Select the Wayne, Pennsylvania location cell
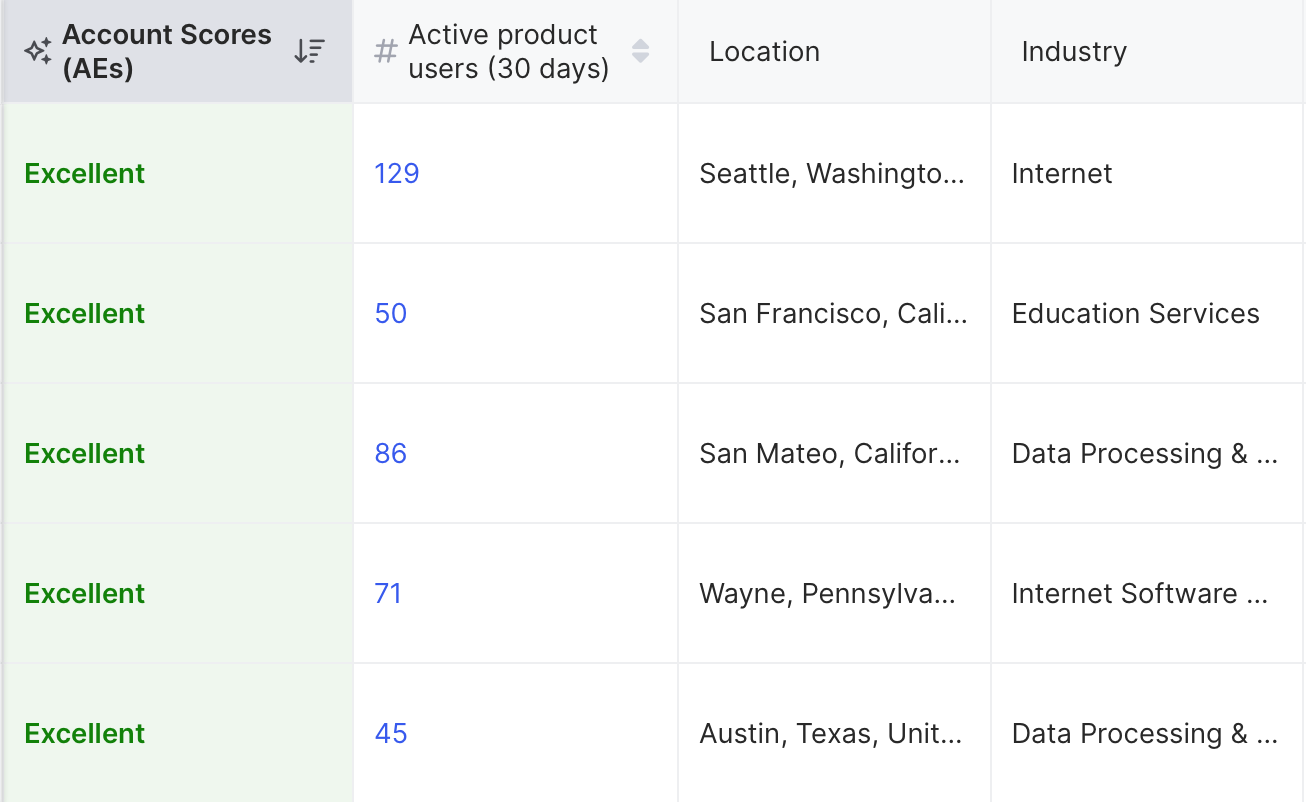The height and width of the screenshot is (802, 1306). 828,594
